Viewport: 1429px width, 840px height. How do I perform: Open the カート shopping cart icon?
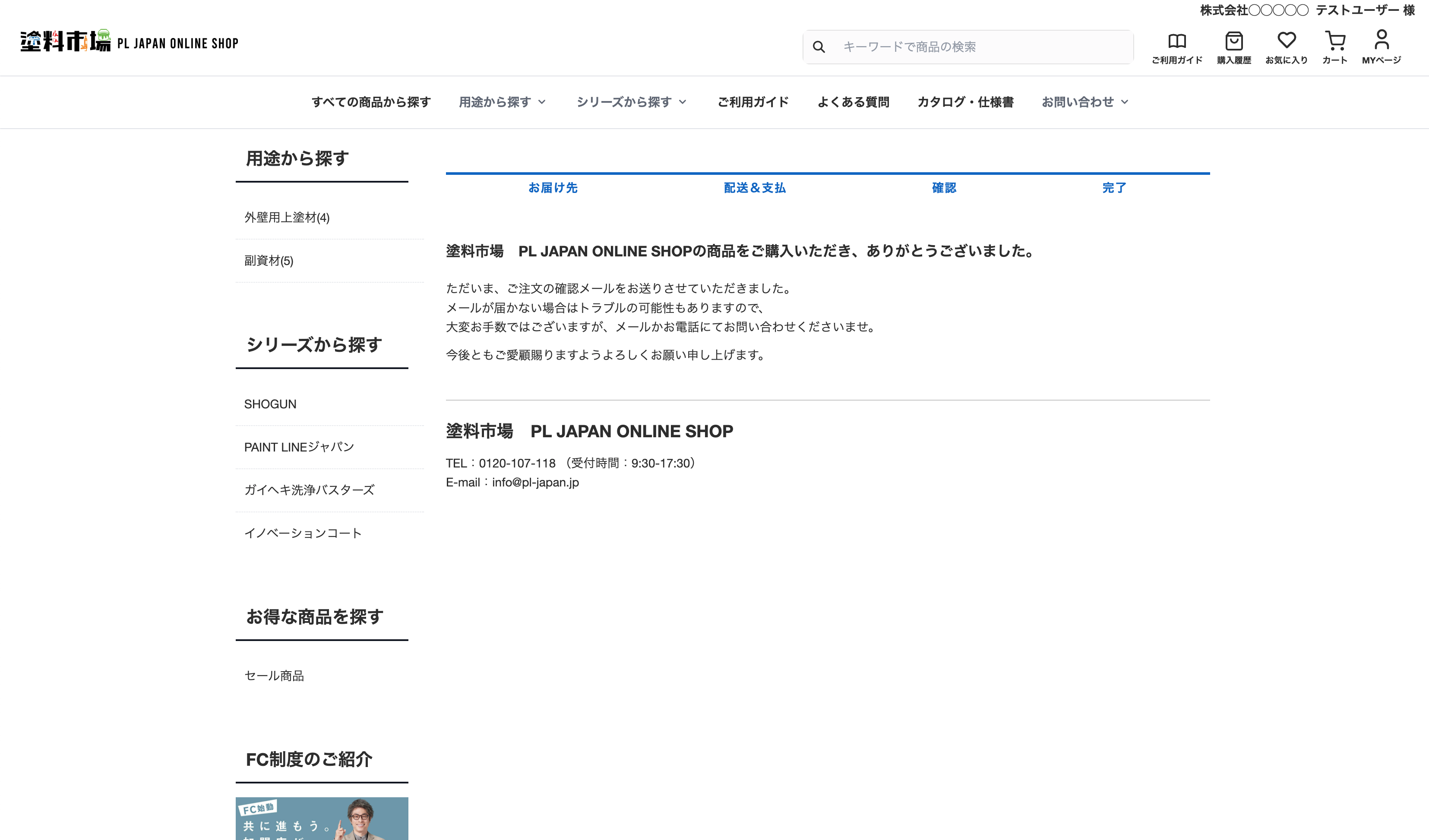coord(1335,41)
